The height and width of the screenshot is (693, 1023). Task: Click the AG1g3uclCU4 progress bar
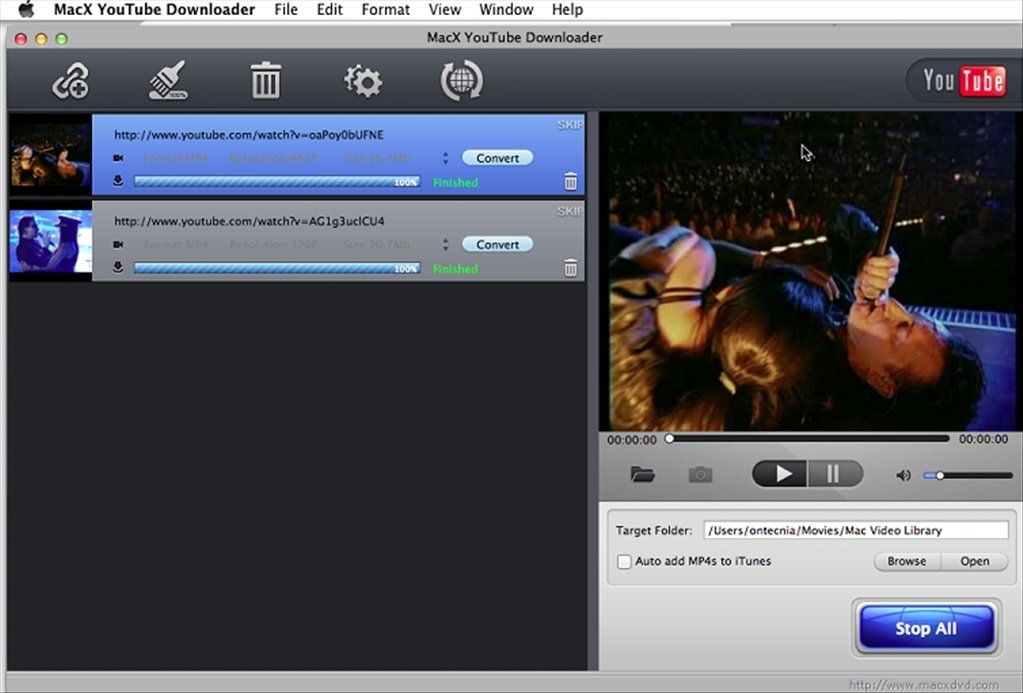tap(277, 268)
